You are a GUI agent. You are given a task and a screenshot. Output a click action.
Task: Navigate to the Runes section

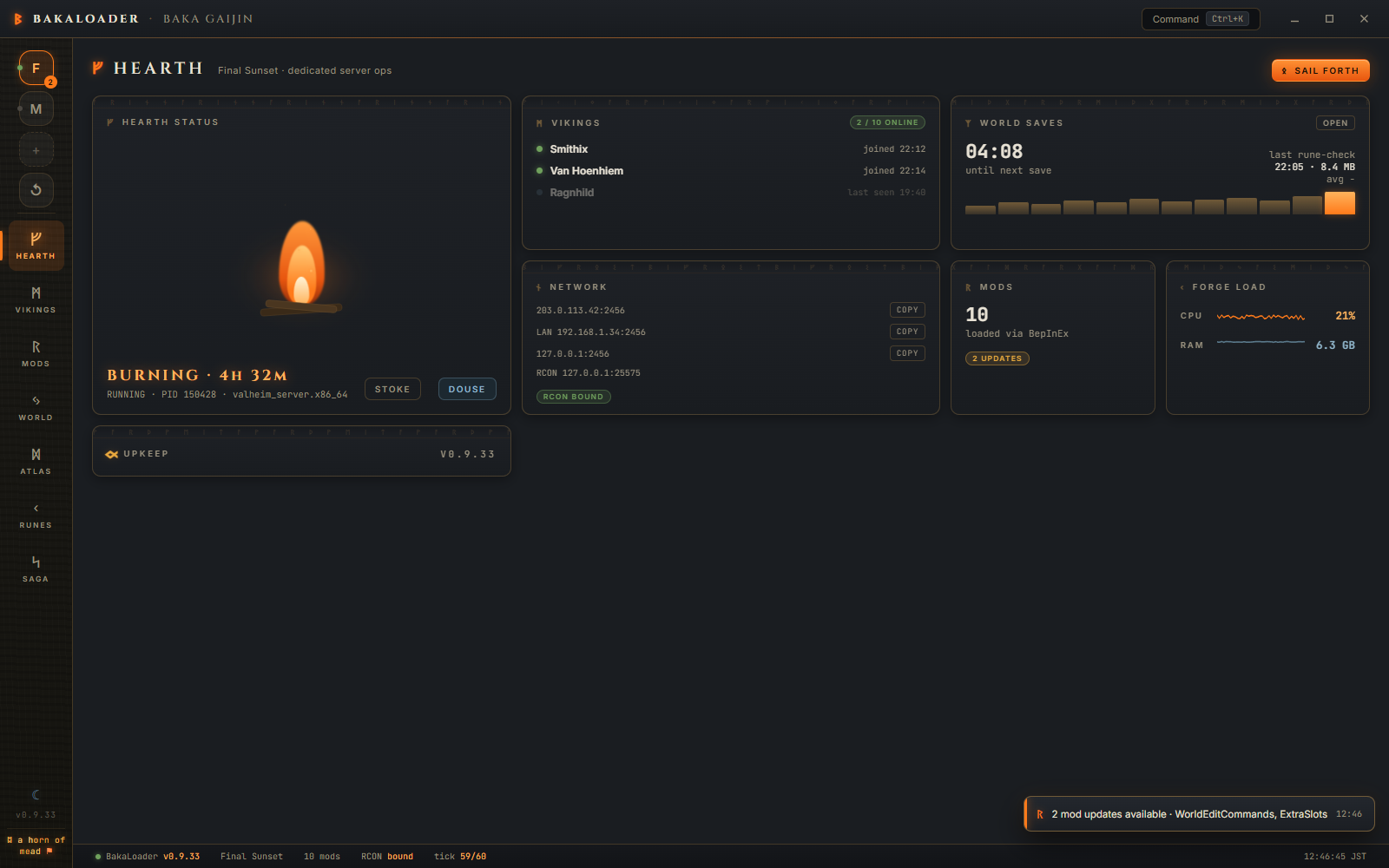(36, 515)
